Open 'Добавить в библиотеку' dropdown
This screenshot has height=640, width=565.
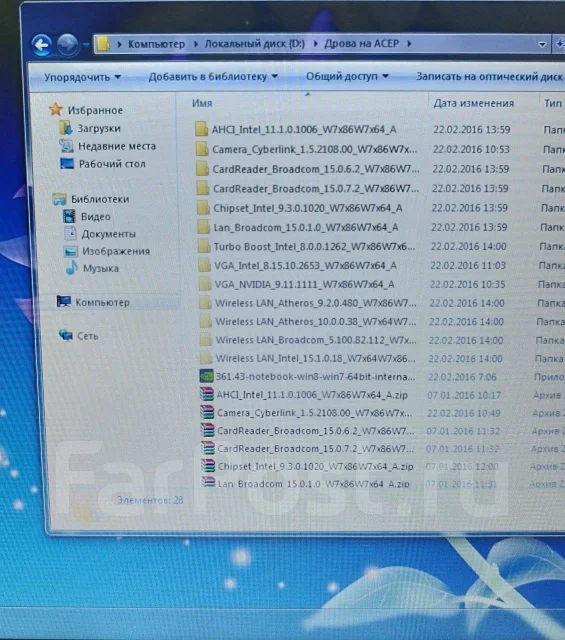coord(213,76)
